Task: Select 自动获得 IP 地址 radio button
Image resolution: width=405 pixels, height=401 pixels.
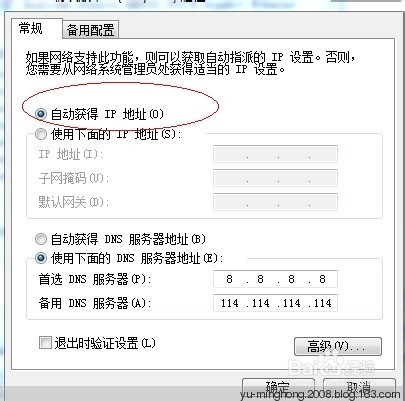Action: click(x=41, y=114)
